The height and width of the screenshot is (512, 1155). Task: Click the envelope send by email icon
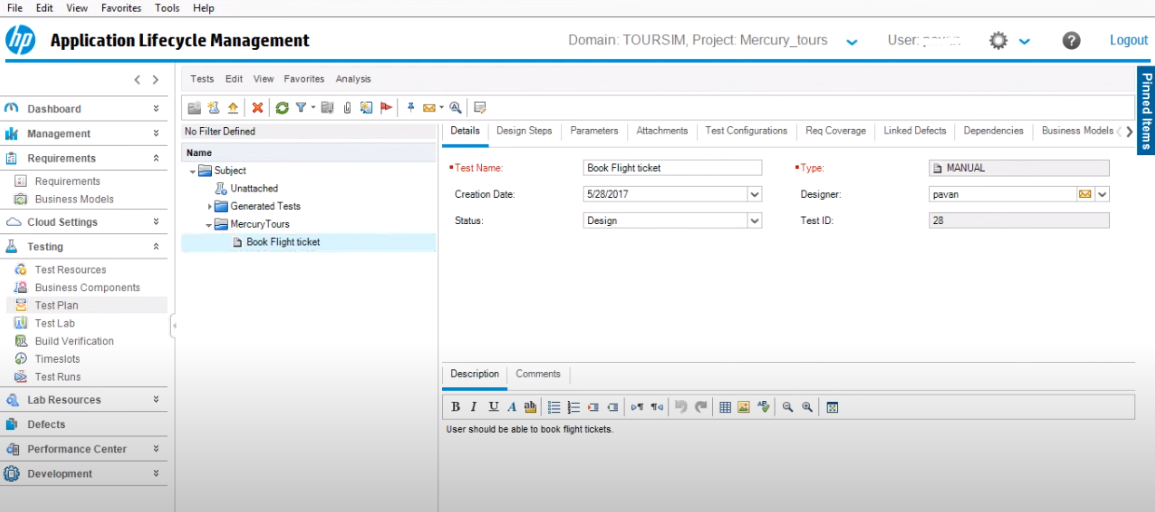429,108
